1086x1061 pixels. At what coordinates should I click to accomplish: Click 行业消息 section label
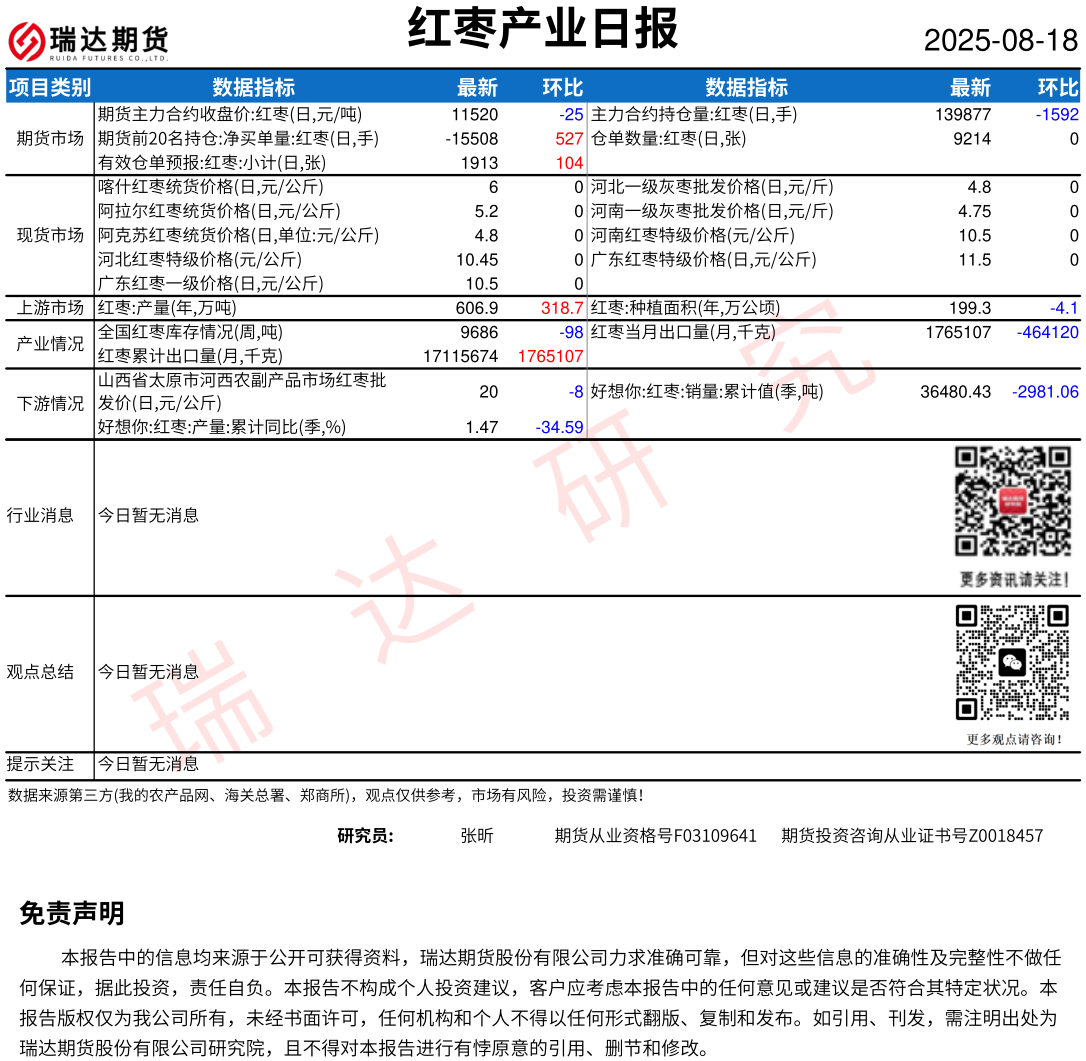[40, 516]
